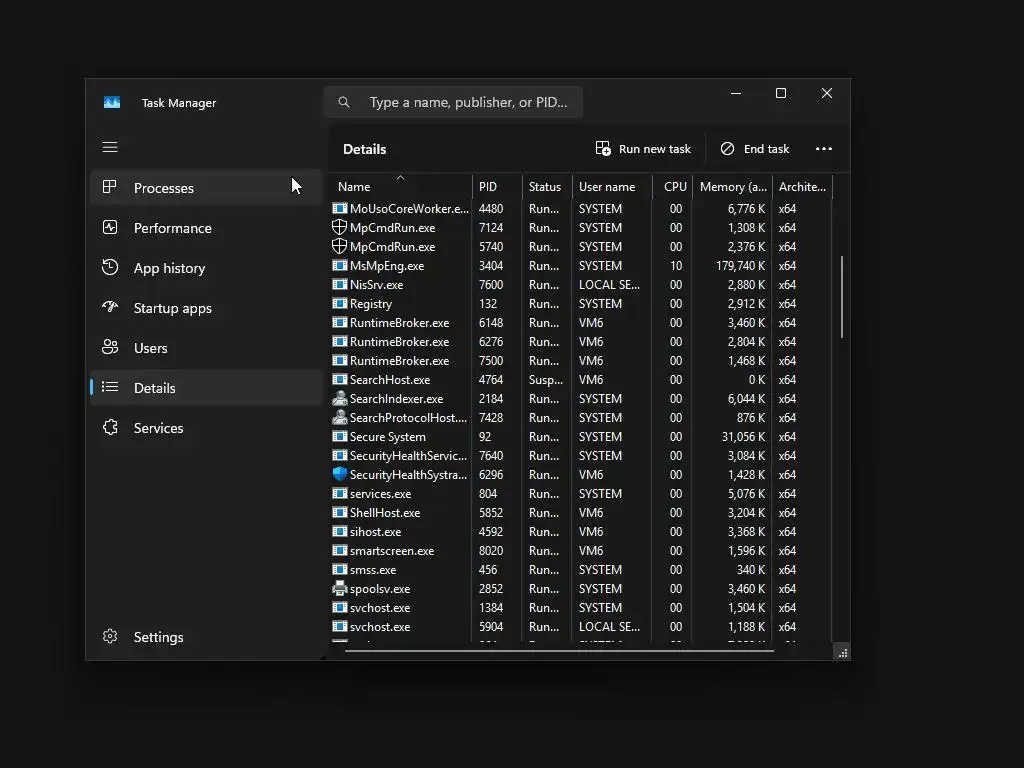Click the Registry process icon

pyautogui.click(x=340, y=303)
